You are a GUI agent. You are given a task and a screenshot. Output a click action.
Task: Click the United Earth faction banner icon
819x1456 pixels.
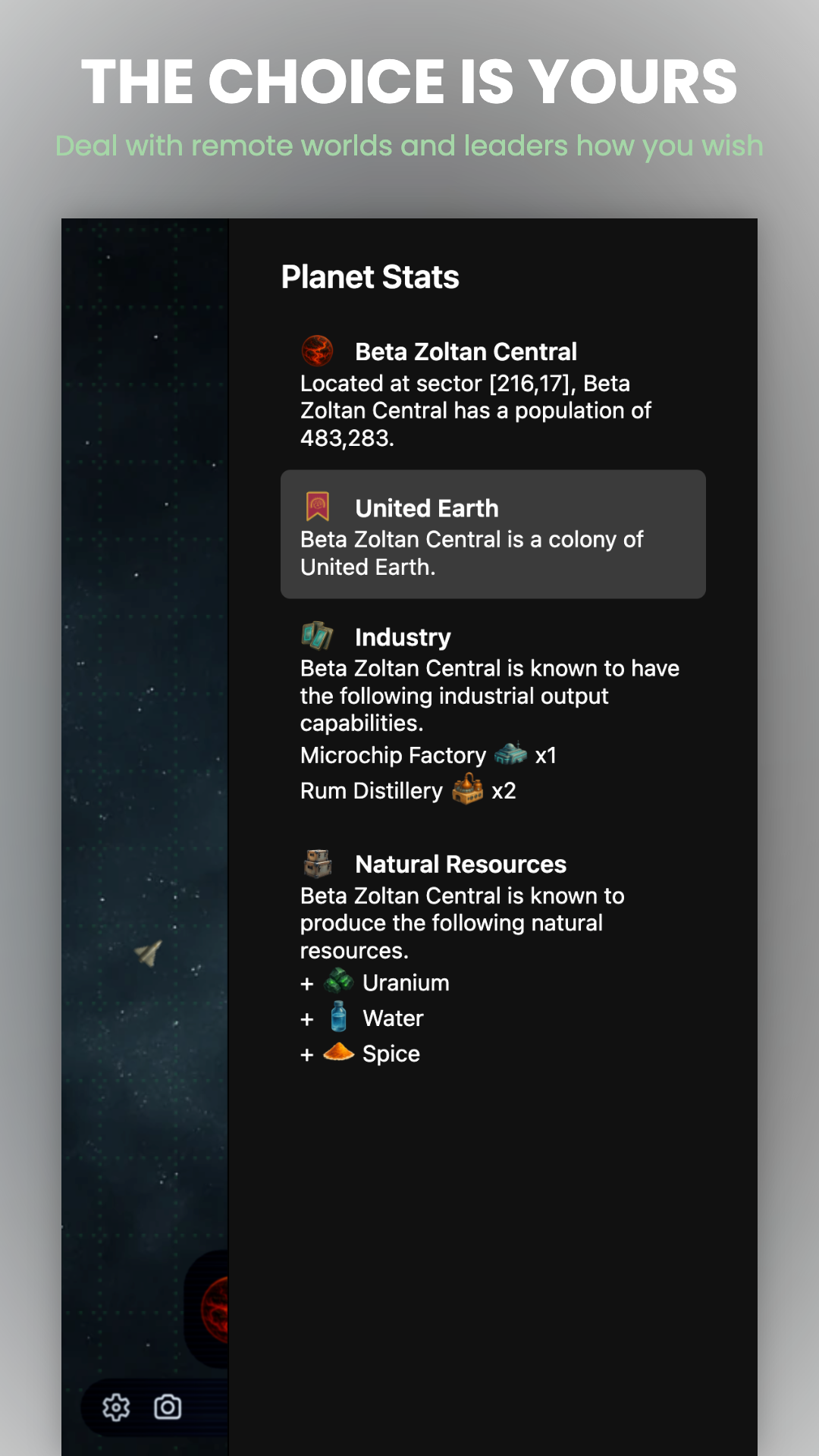click(x=318, y=507)
